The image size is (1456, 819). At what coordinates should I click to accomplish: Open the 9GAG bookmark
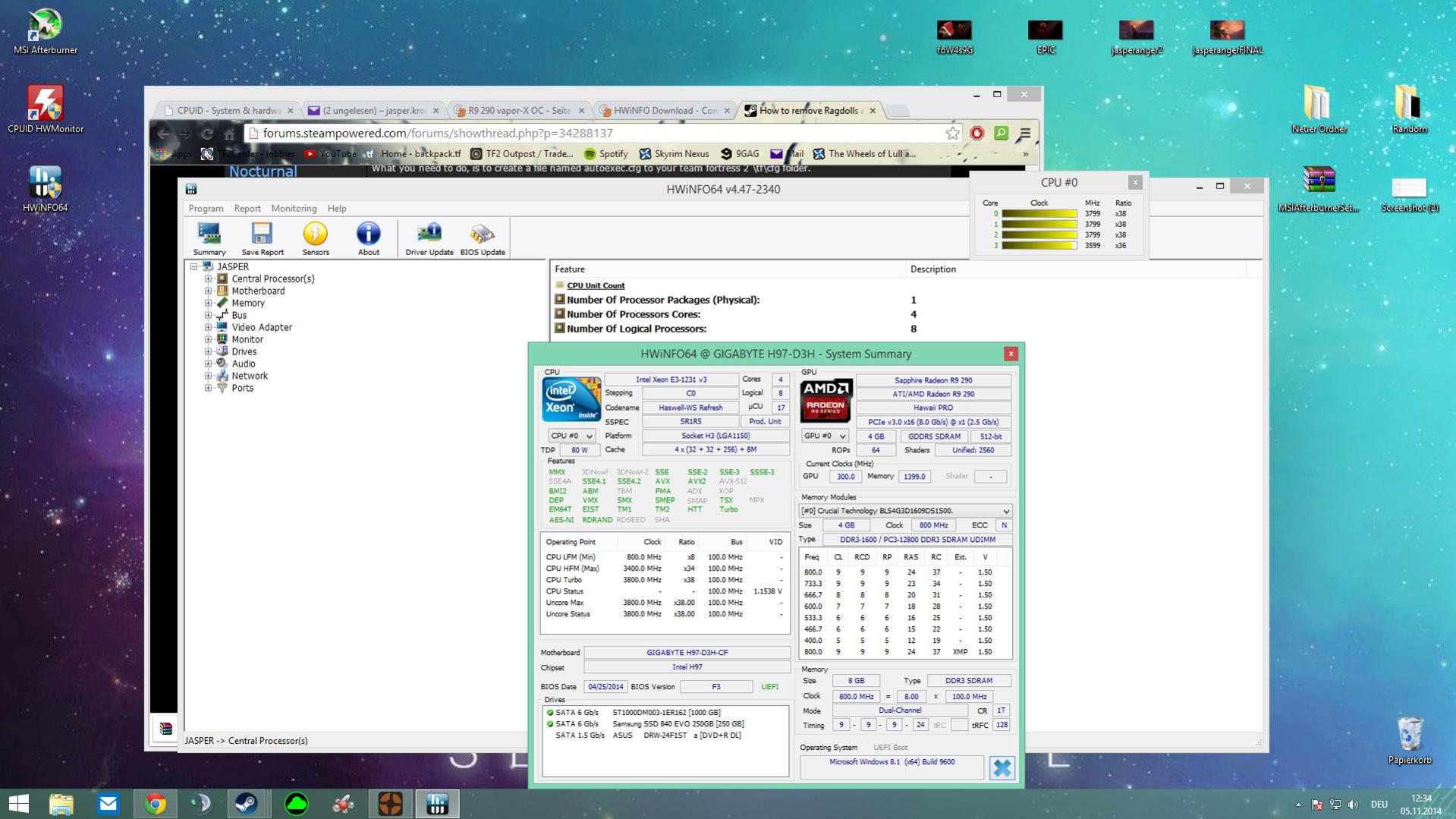740,154
